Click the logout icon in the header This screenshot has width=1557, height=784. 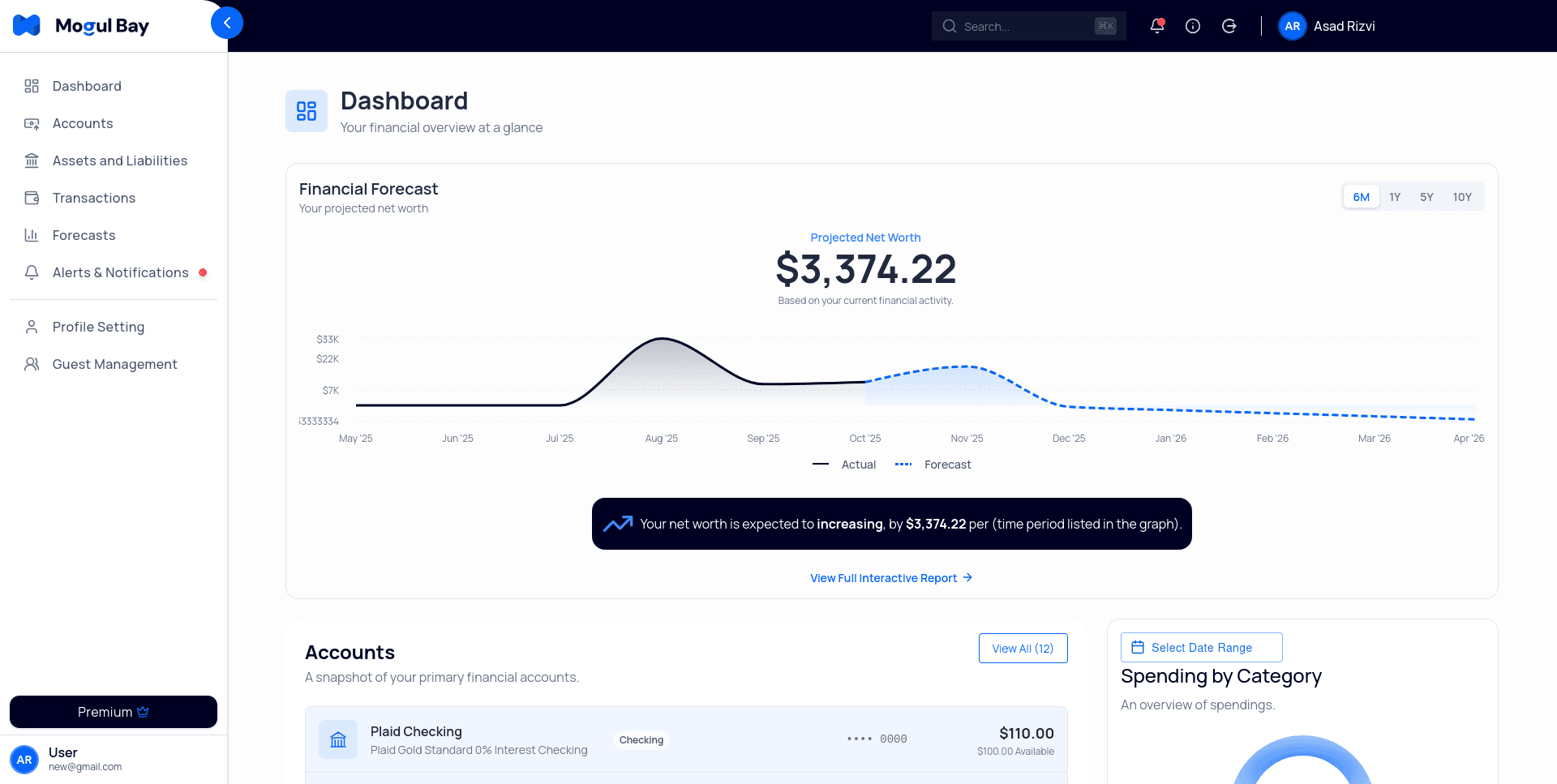1229,25
